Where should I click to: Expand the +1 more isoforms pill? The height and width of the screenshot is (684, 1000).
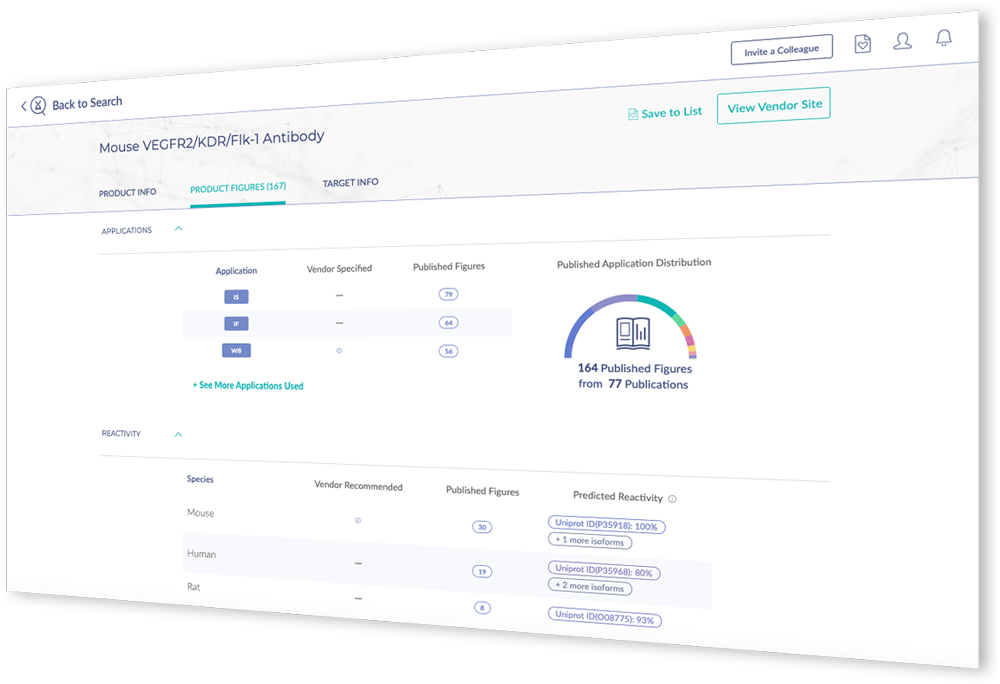pyautogui.click(x=590, y=541)
